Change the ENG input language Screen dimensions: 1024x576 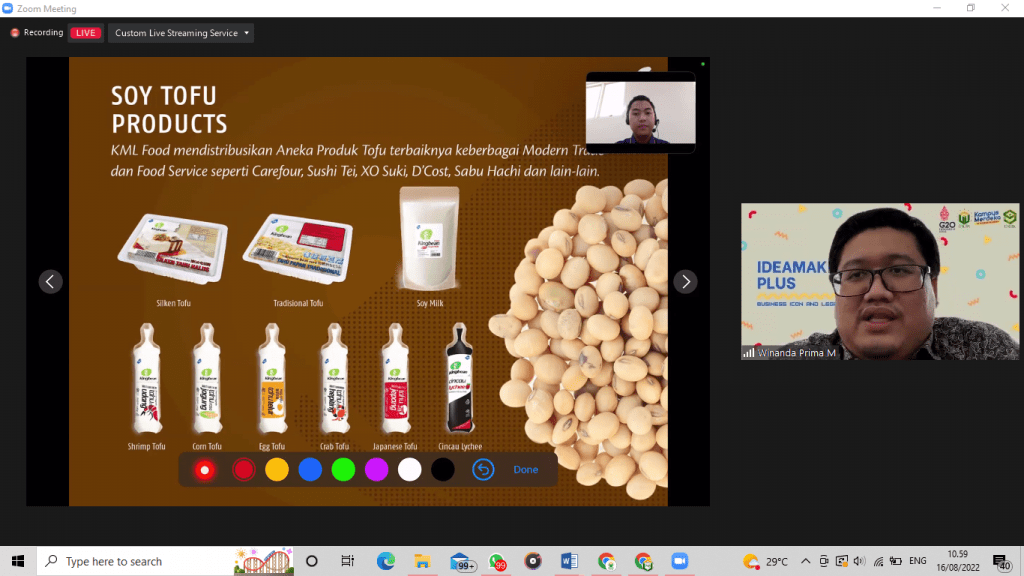pos(918,561)
